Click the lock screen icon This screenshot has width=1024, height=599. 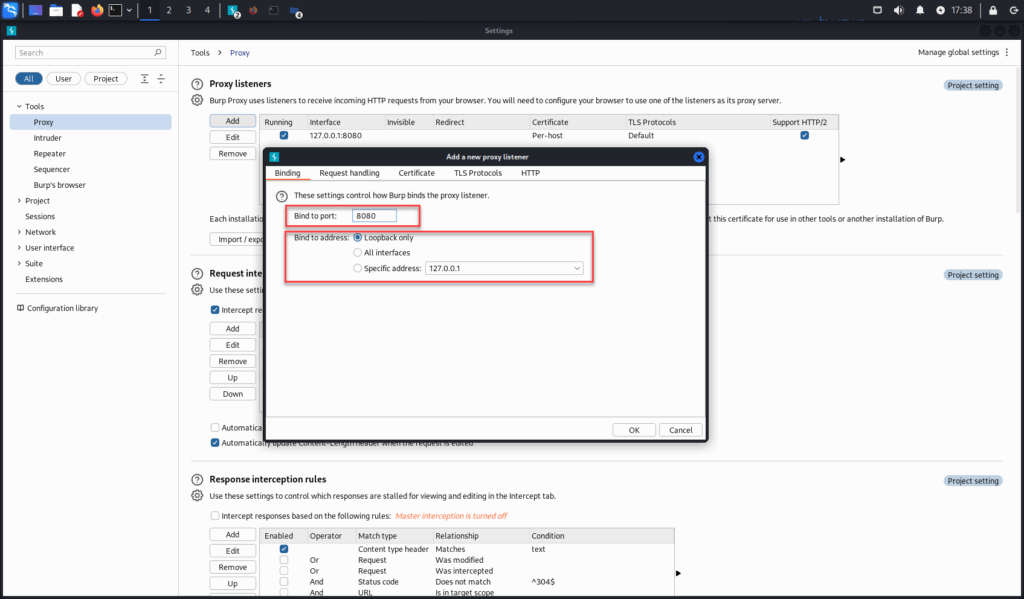993,10
